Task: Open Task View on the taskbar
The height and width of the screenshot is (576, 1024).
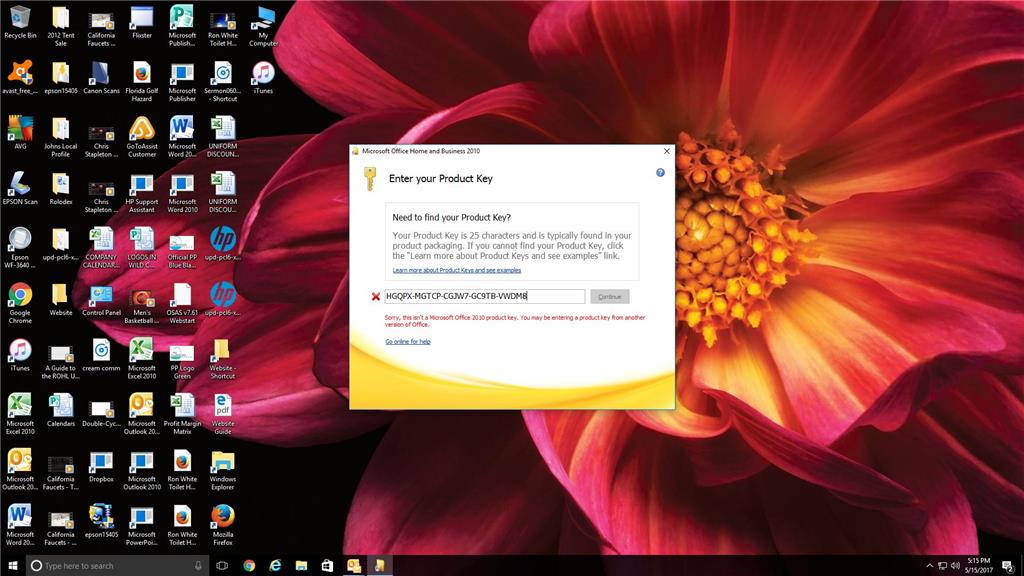Action: [222, 566]
